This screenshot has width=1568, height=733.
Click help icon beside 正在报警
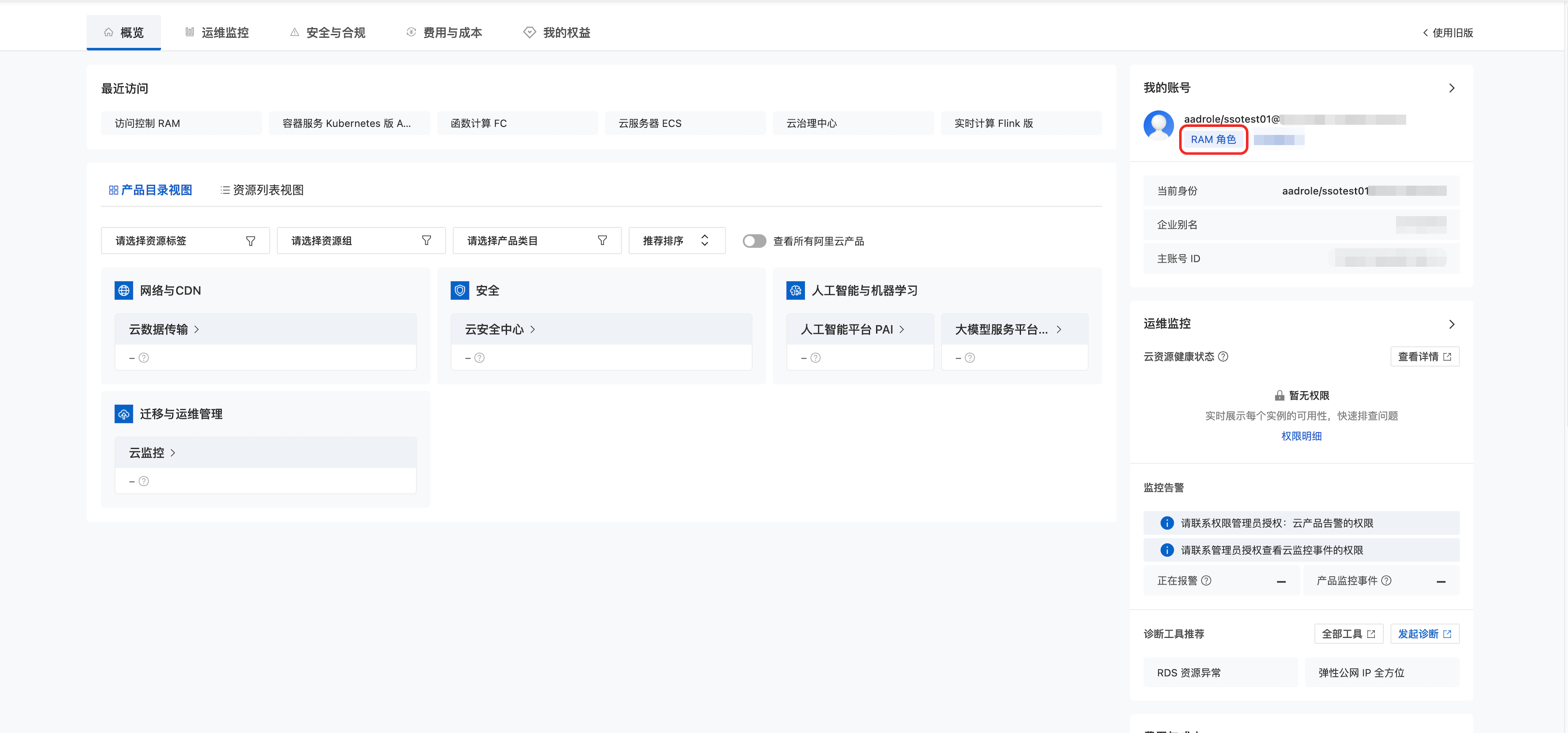point(1206,580)
